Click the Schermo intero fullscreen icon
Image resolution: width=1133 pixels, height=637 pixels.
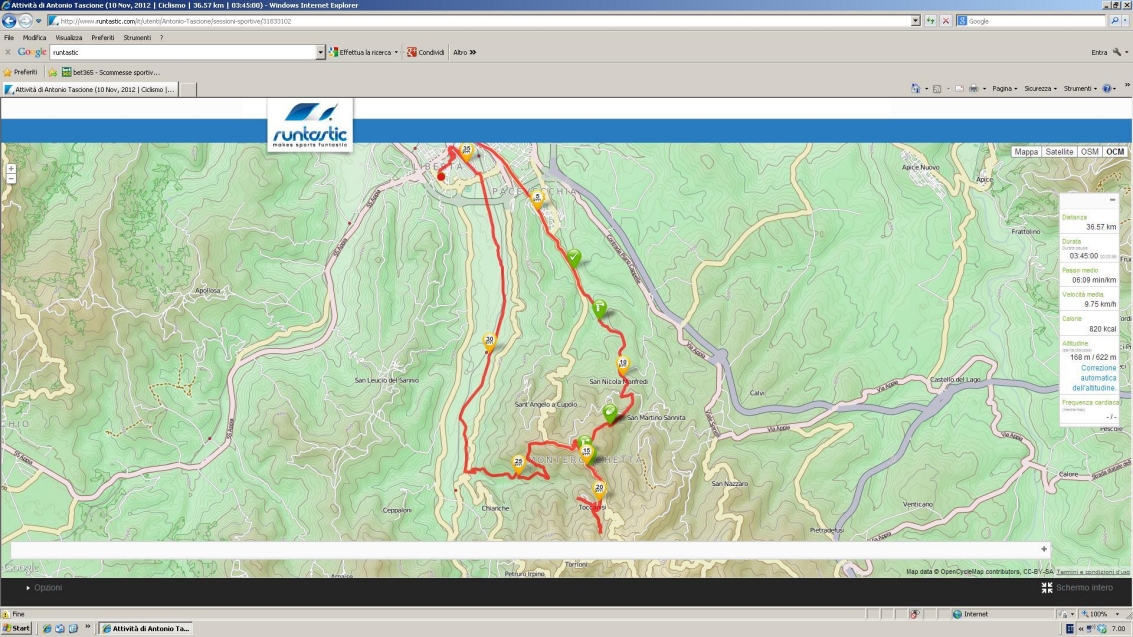[x=1046, y=588]
